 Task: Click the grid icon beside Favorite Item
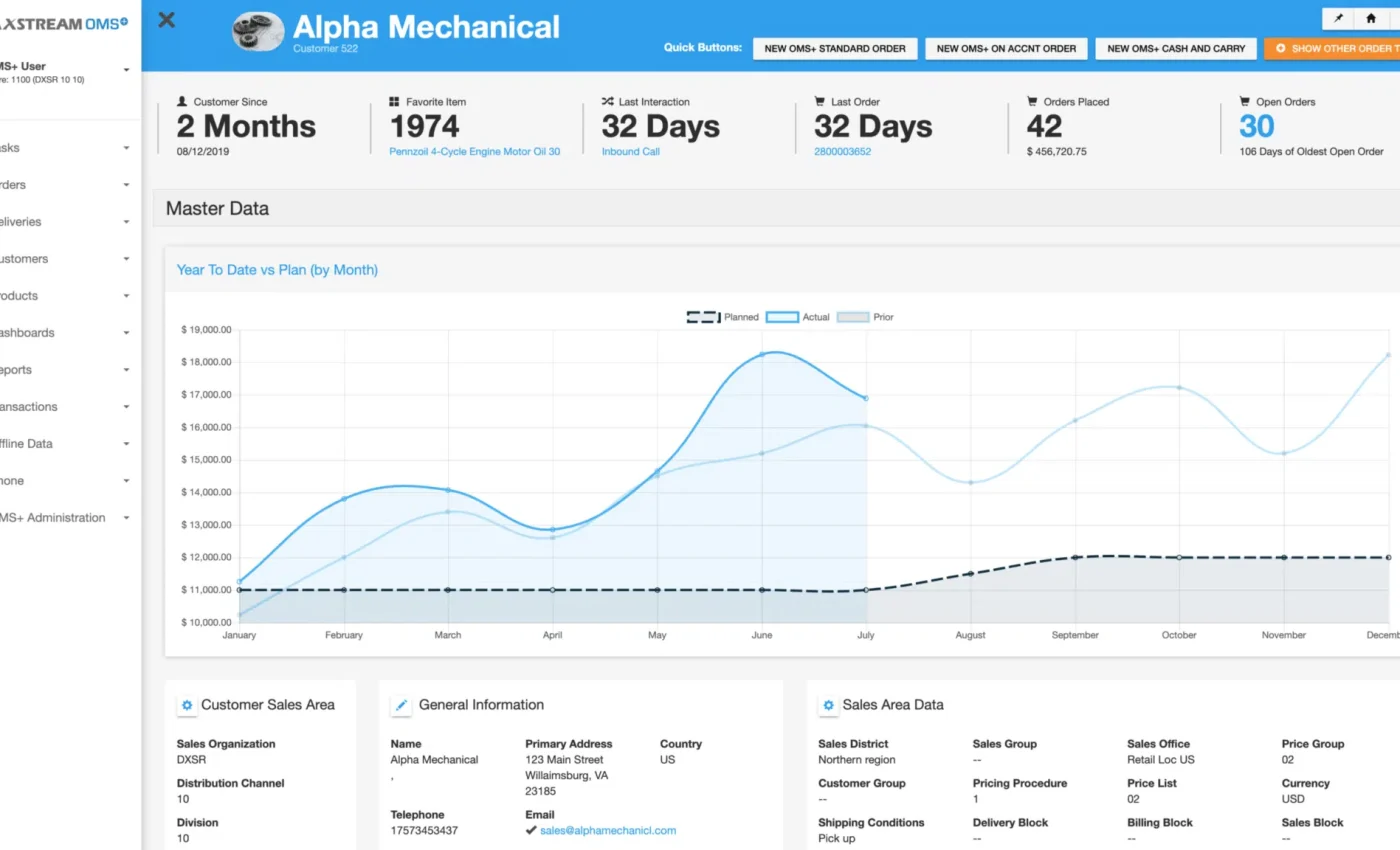[x=395, y=102]
